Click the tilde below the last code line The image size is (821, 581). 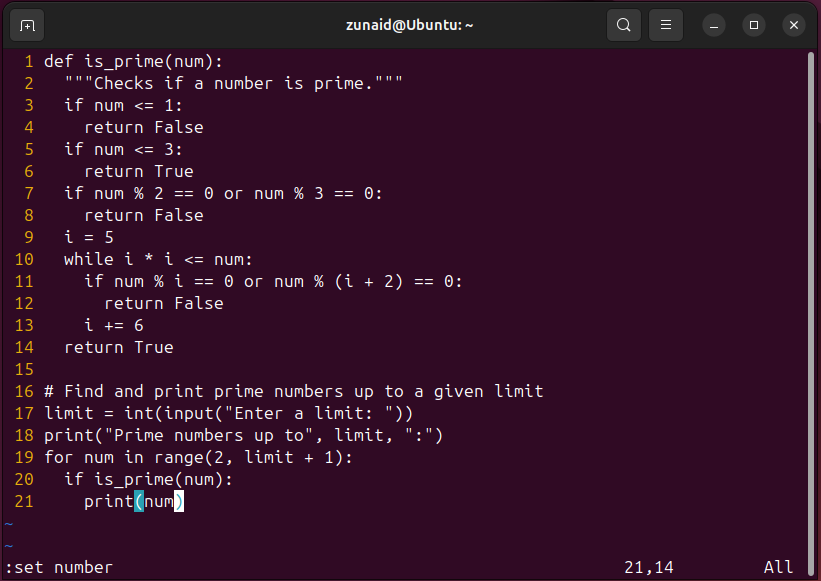[10, 524]
